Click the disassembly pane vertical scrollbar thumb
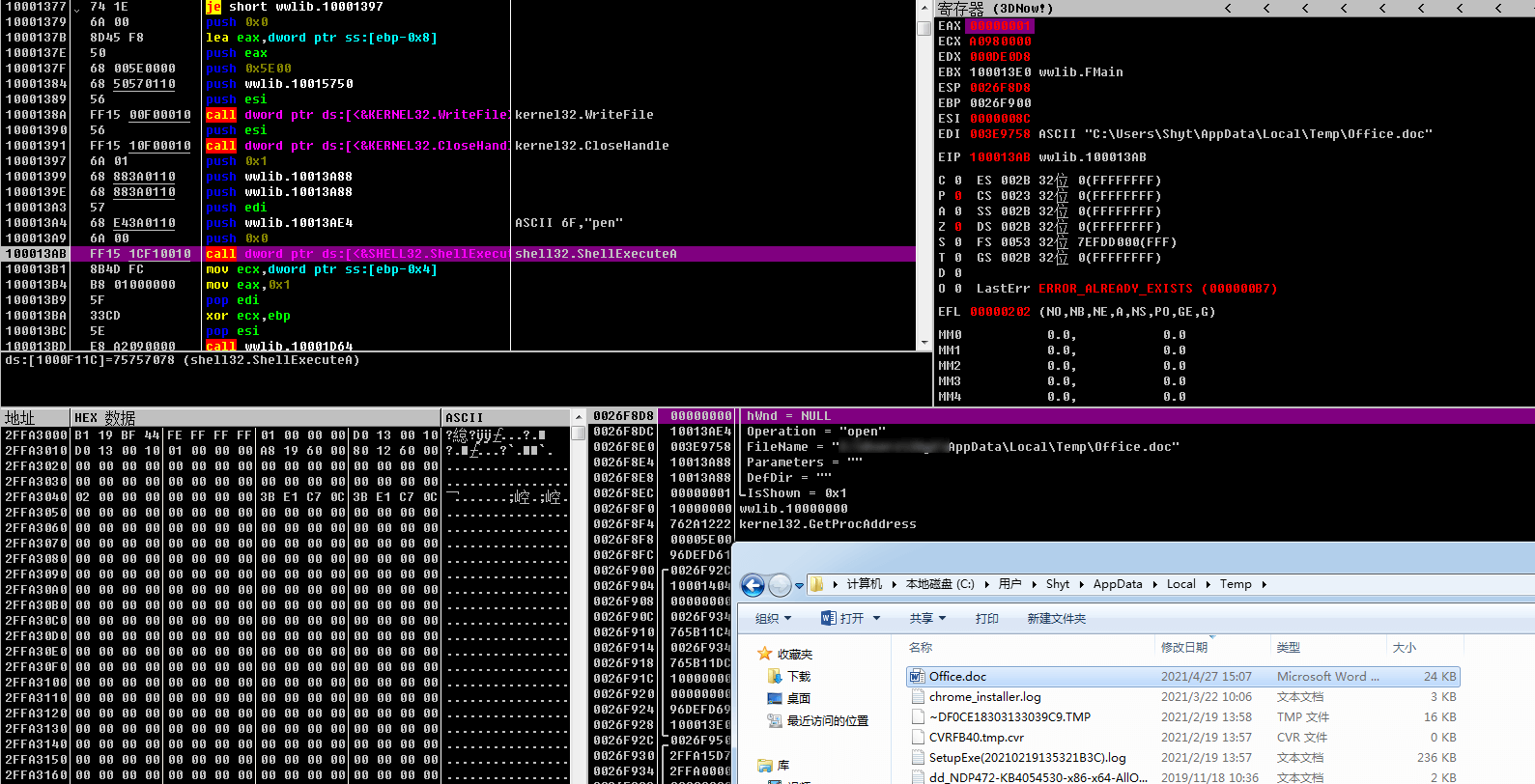Image resolution: width=1535 pixels, height=784 pixels. coord(924,28)
